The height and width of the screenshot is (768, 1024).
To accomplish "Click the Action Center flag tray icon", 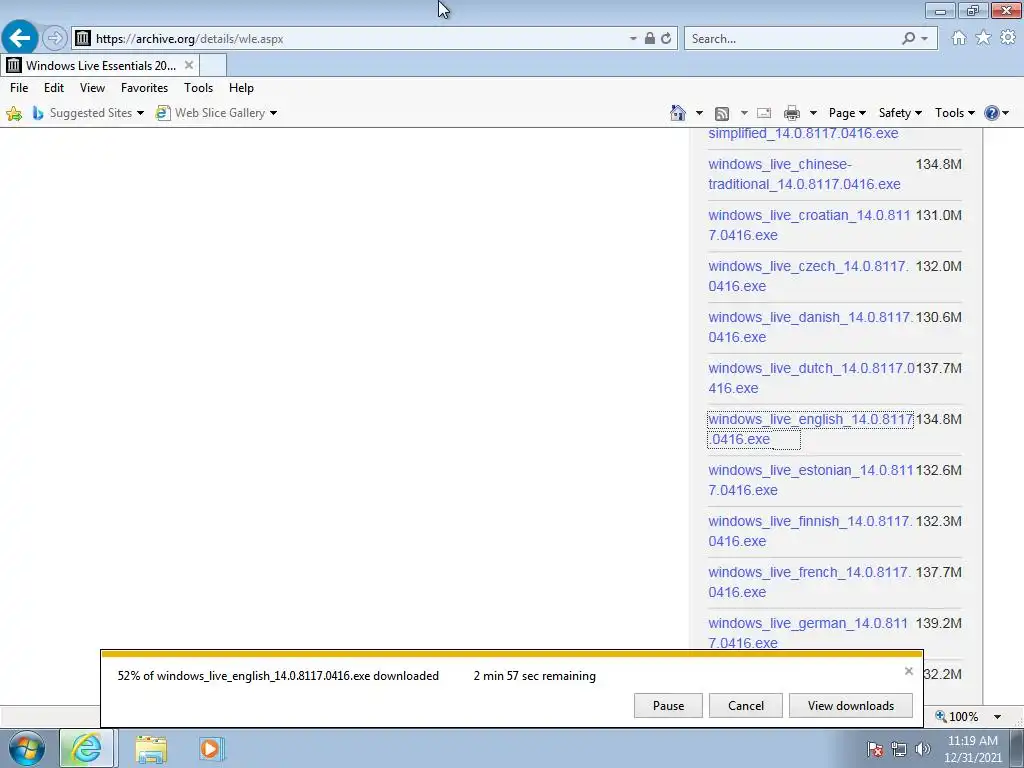I will tap(874, 749).
